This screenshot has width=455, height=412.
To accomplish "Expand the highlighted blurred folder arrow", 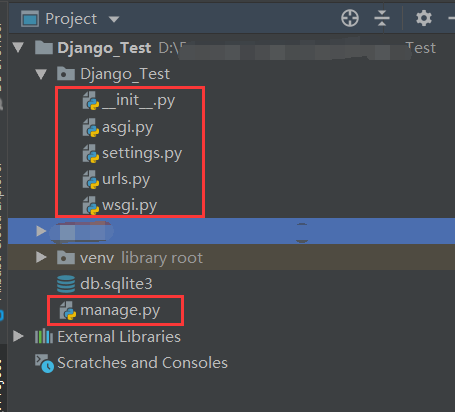I will 41,231.
